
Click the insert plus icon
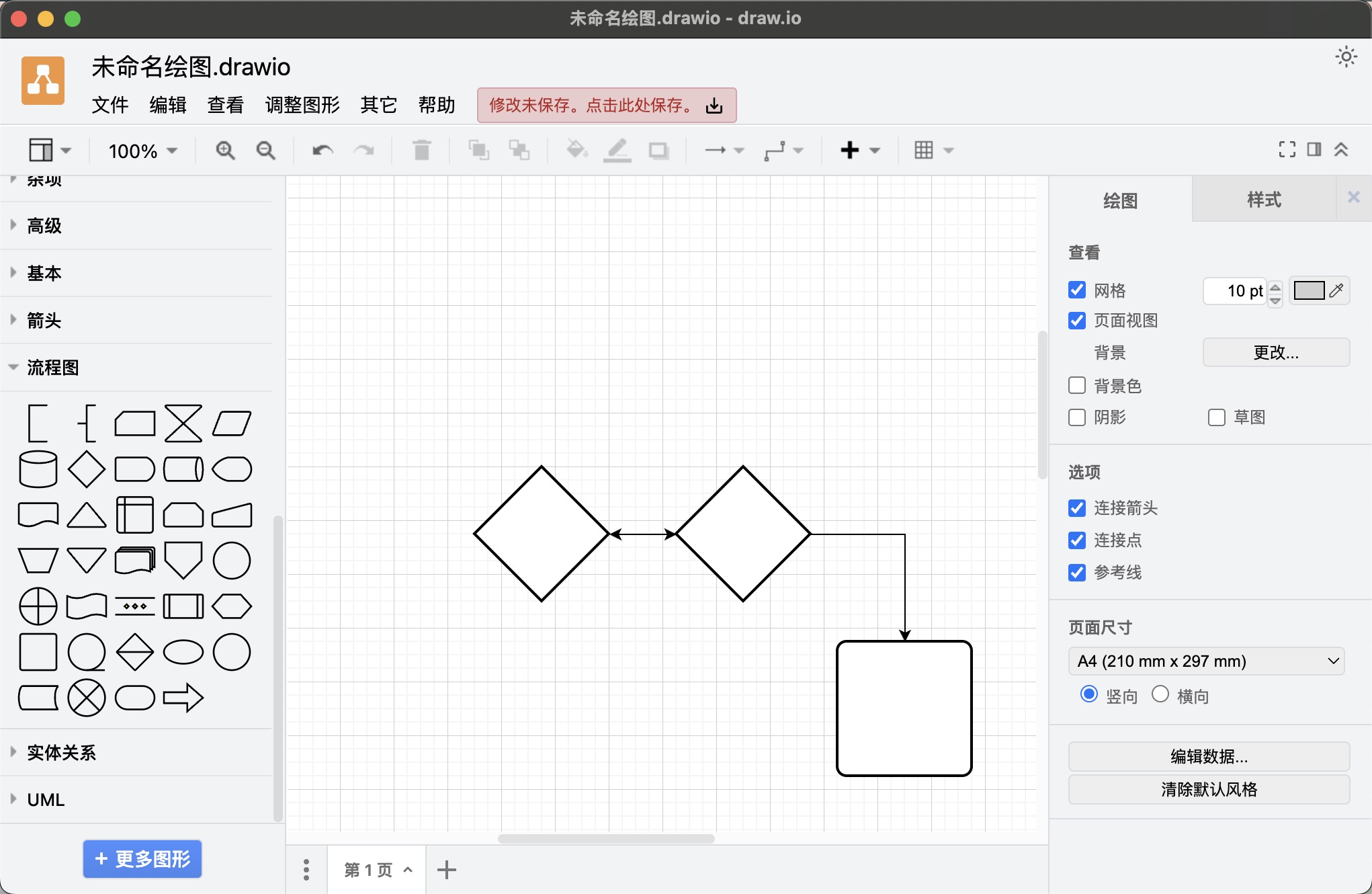(x=850, y=151)
